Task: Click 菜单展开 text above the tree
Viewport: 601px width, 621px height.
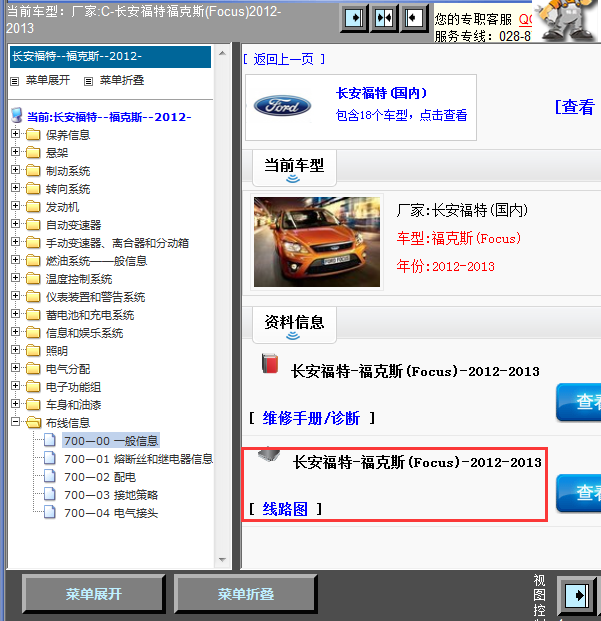Action: click(48, 80)
